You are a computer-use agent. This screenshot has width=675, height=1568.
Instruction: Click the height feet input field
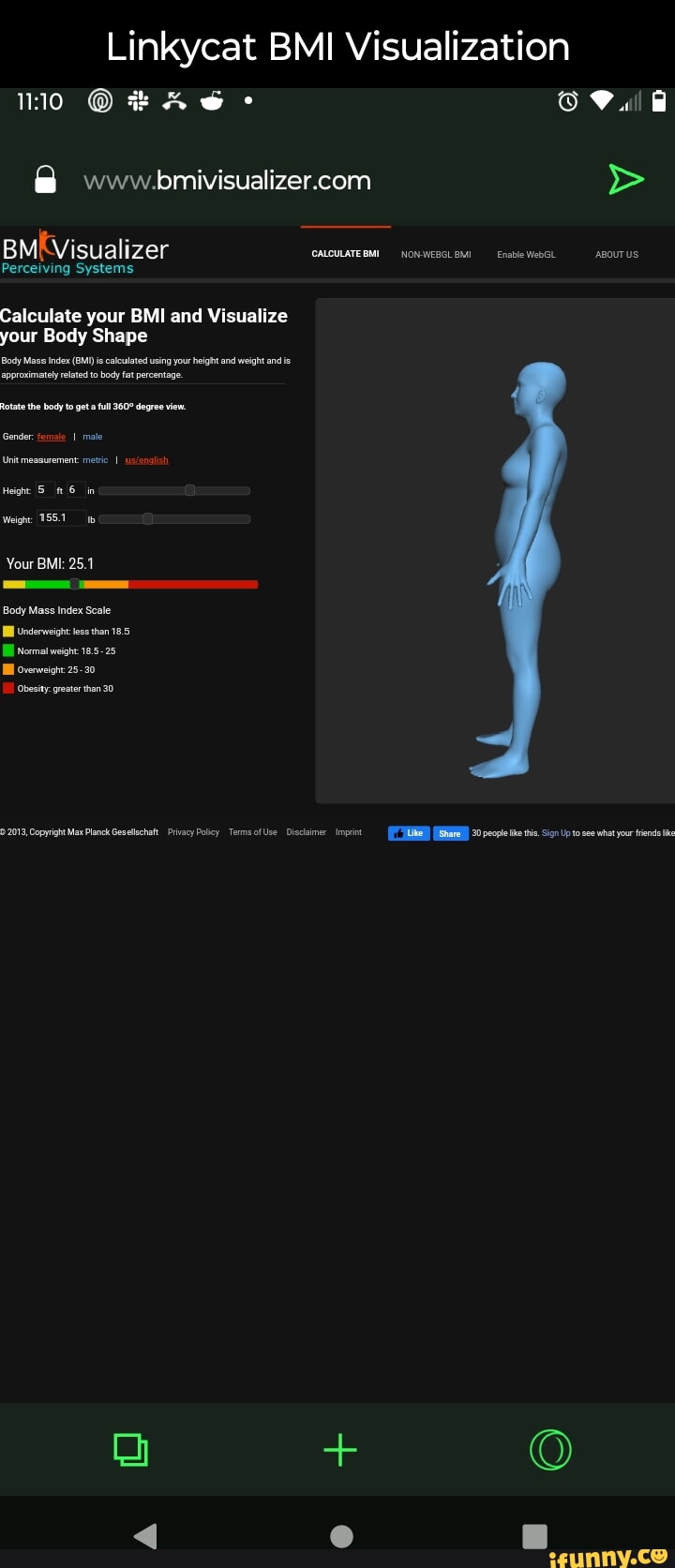click(45, 490)
